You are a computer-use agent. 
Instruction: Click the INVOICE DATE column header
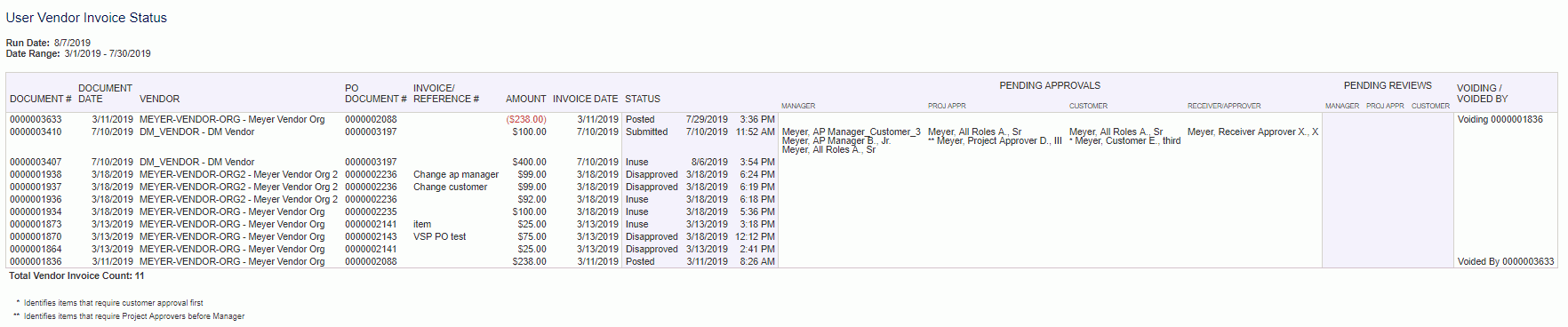point(585,99)
